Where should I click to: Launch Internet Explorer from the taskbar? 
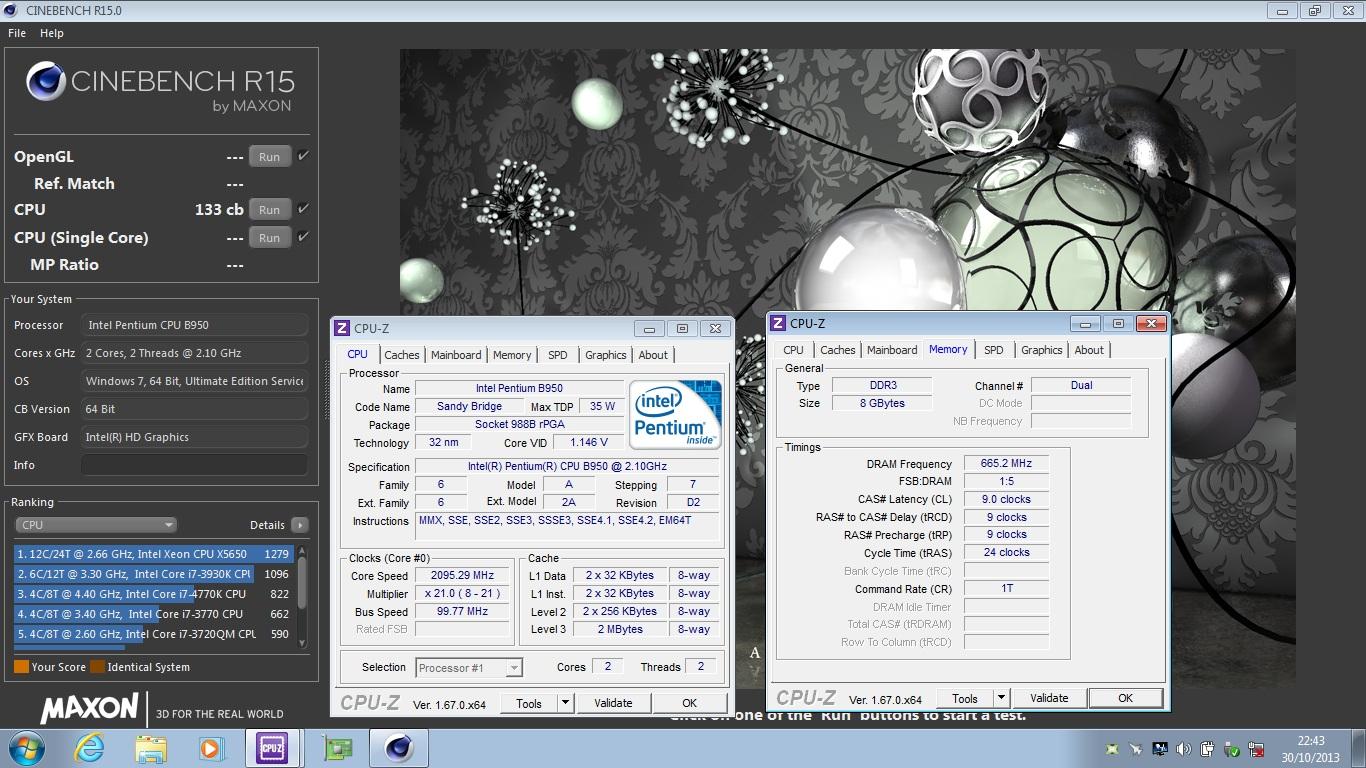(x=89, y=748)
